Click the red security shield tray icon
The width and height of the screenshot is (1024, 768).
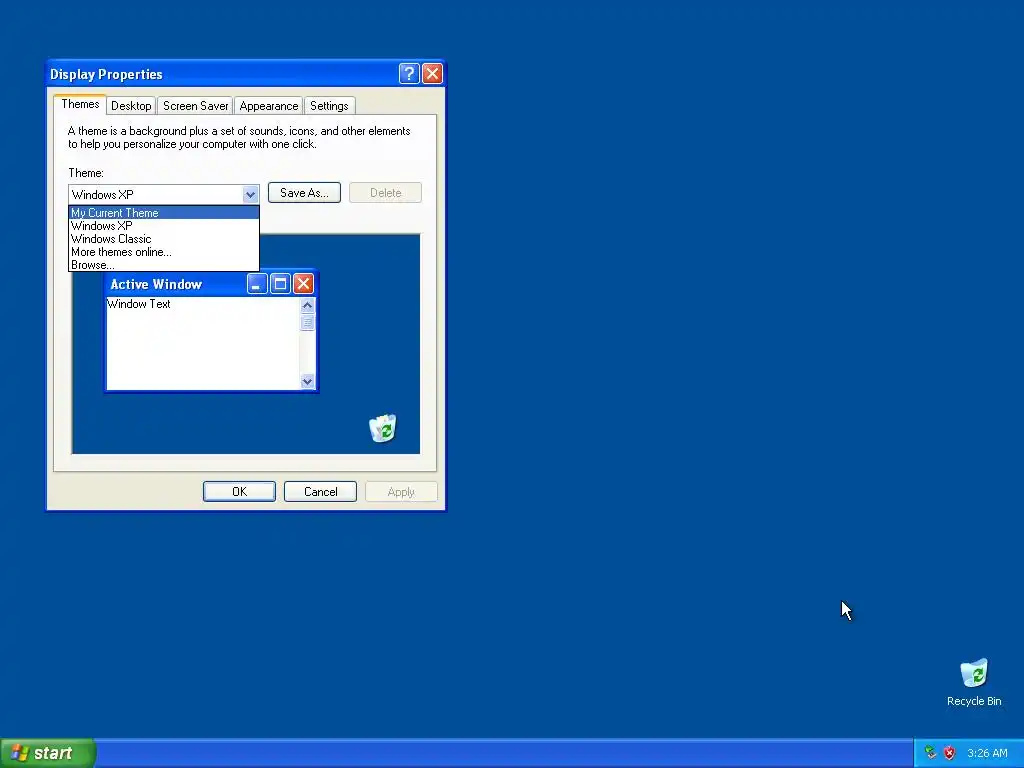[950, 753]
